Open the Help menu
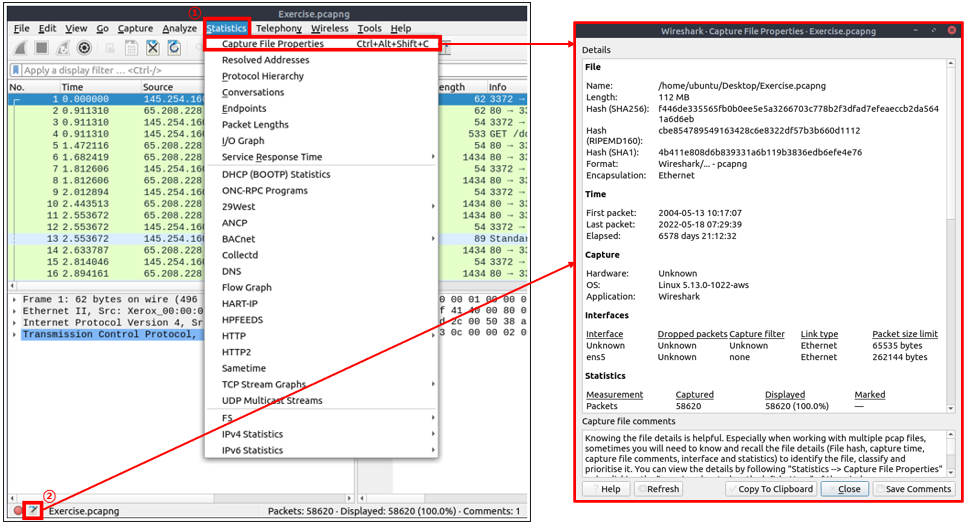The image size is (975, 526). click(x=400, y=29)
